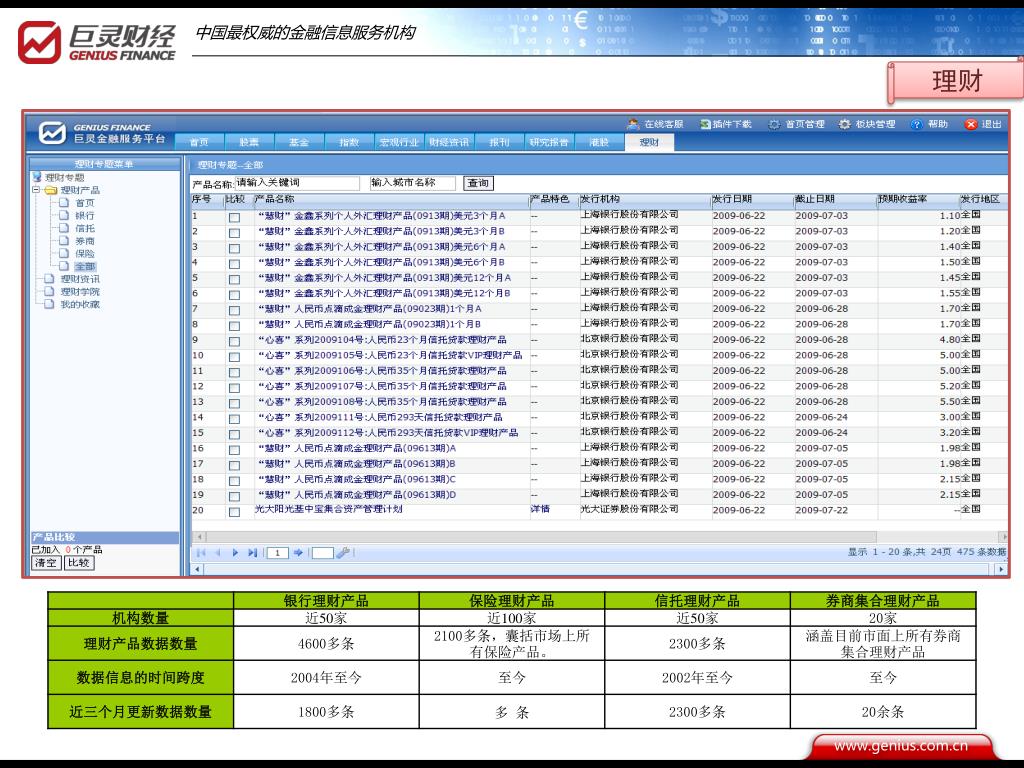Image resolution: width=1024 pixels, height=768 pixels.
Task: Switch to the 研究报告 tab
Action: [x=549, y=142]
